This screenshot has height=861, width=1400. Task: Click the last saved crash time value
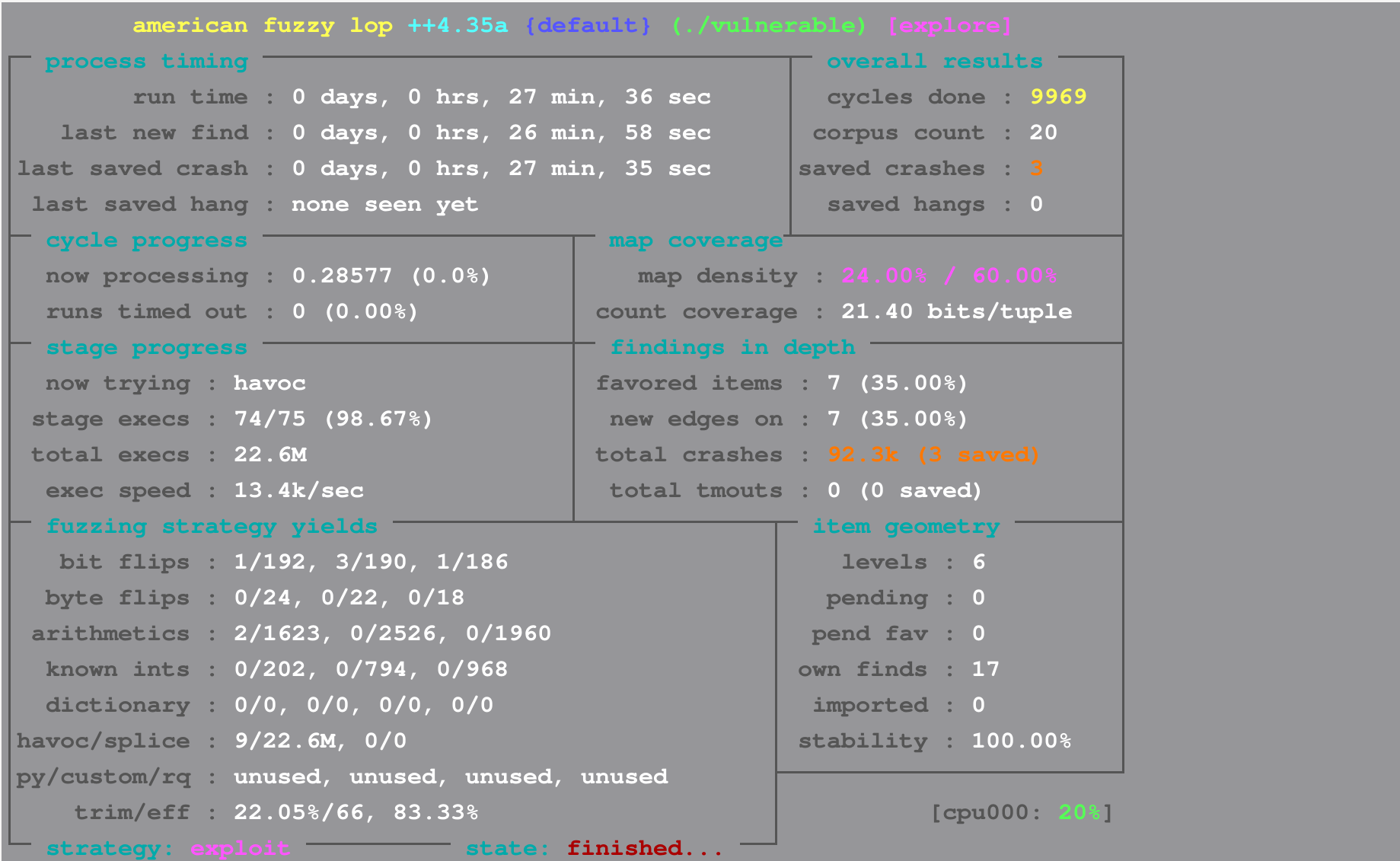502,169
